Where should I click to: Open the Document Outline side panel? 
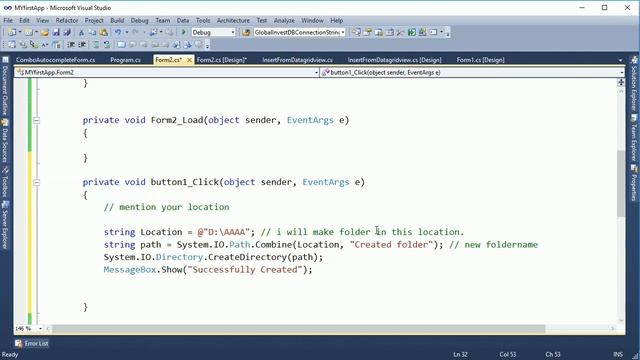5,87
